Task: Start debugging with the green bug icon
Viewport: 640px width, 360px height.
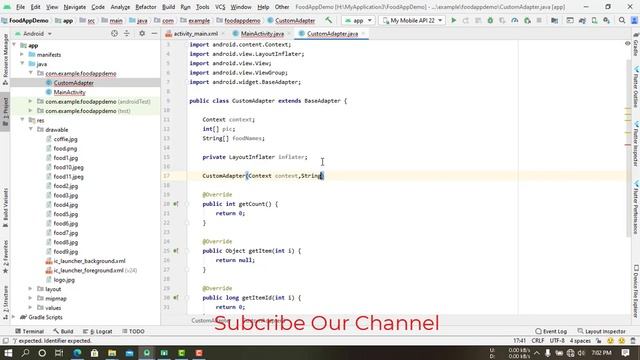Action: 490,20
